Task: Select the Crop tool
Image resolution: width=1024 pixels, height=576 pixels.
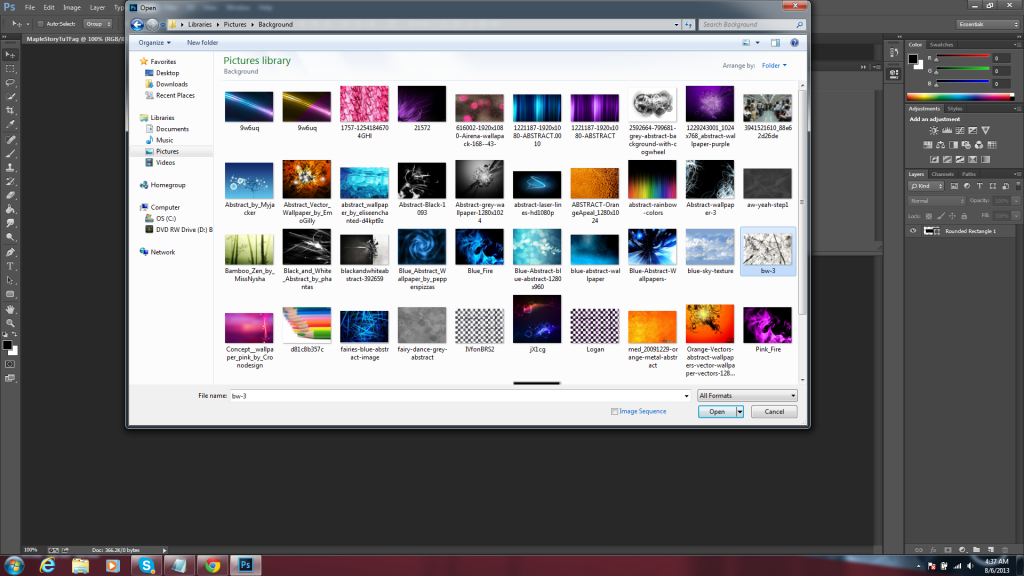Action: 10,110
